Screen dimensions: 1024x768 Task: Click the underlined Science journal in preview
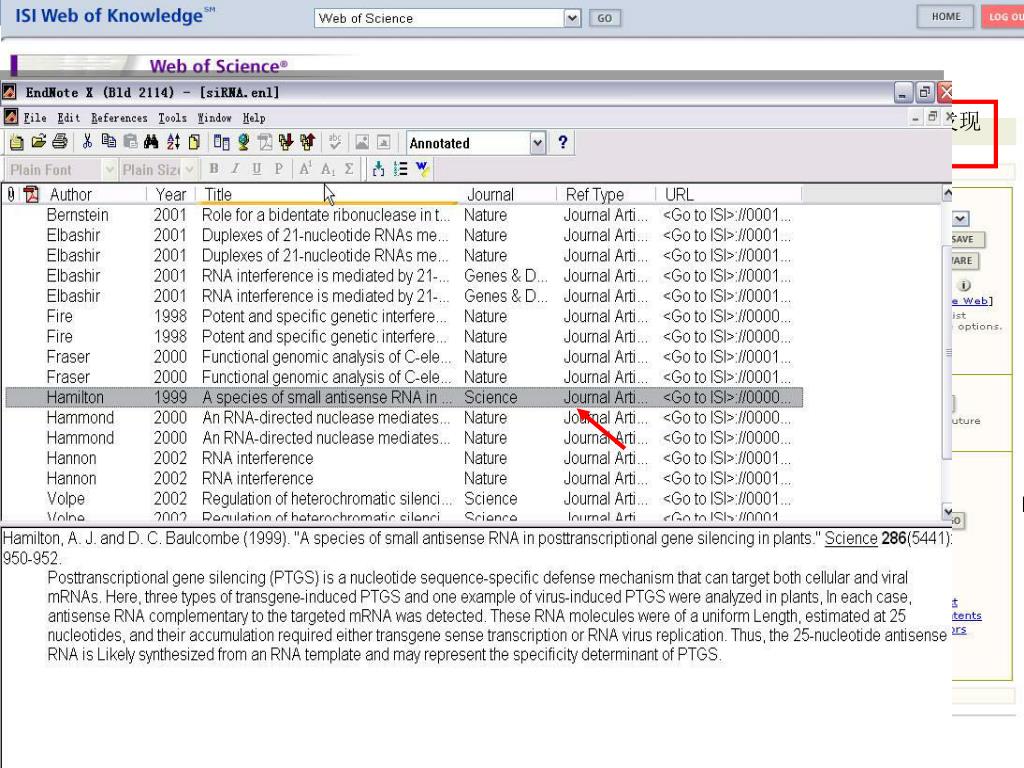850,538
